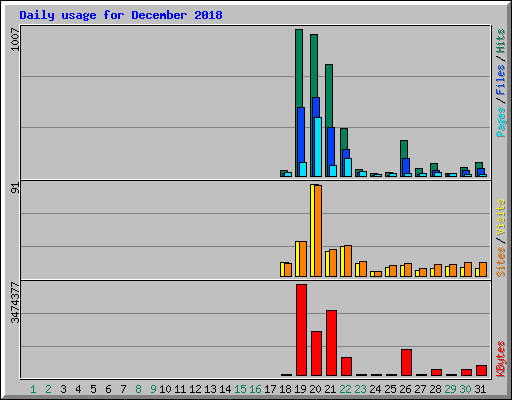Click day 22 on the axis
Screen dimensions: 512x400
[x=345, y=389]
